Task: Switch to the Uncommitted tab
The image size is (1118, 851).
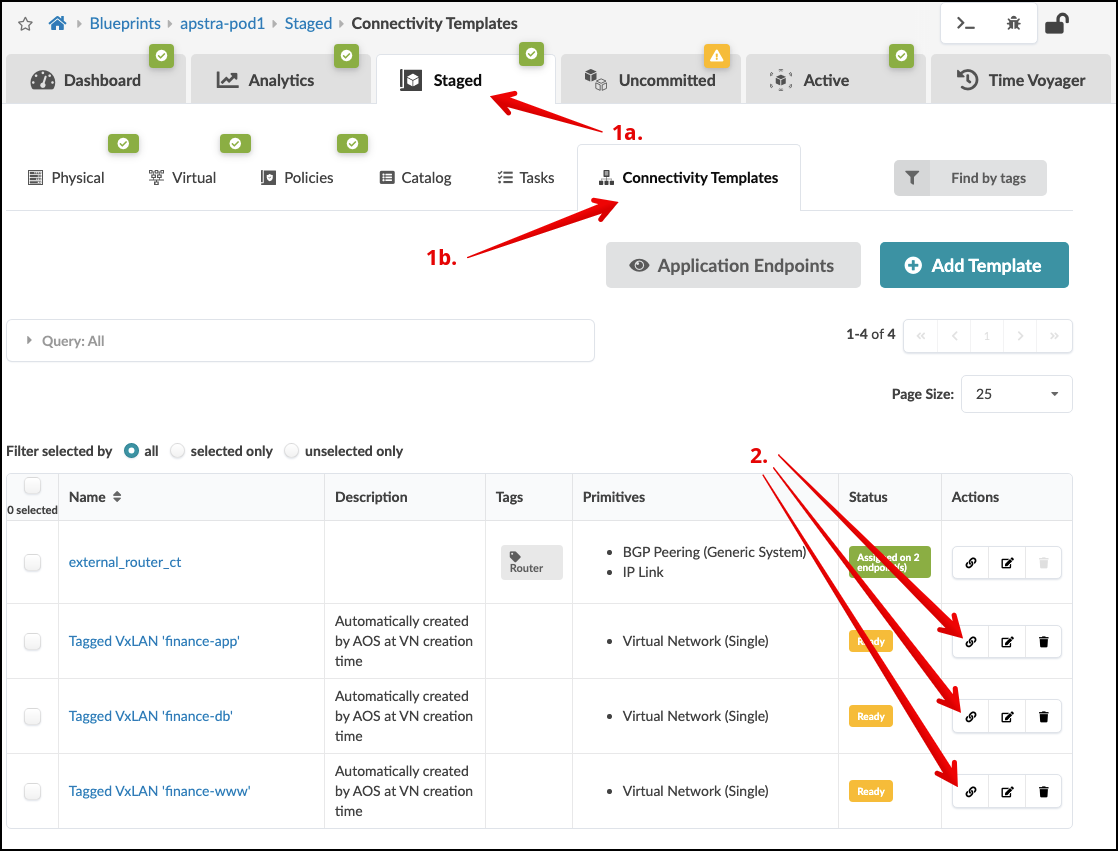Action: 650,80
